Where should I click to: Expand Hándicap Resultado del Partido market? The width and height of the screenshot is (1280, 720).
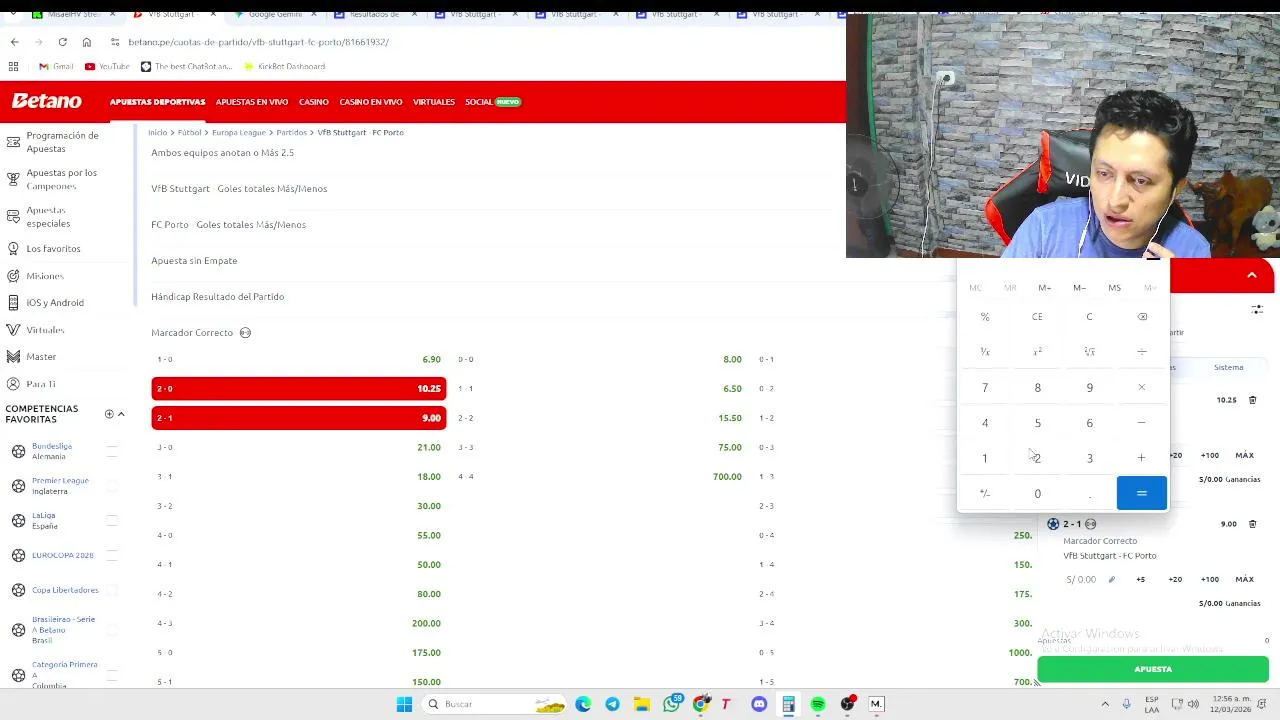pyautogui.click(x=217, y=297)
